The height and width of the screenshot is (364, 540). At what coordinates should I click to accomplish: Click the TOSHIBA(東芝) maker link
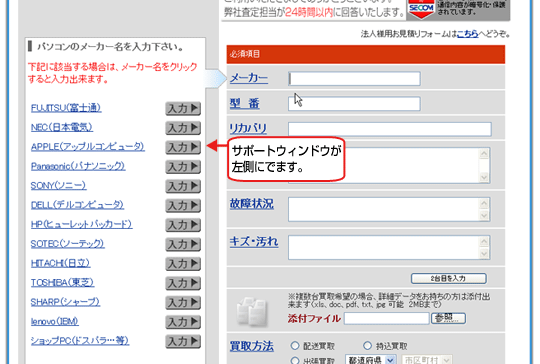[x=62, y=283]
